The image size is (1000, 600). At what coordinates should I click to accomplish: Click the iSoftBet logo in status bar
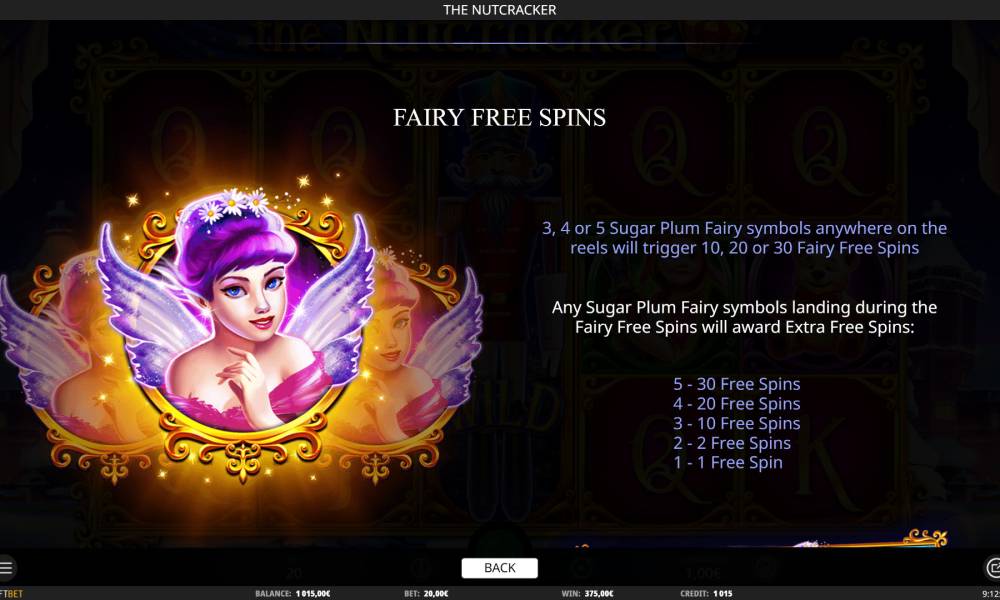point(11,594)
